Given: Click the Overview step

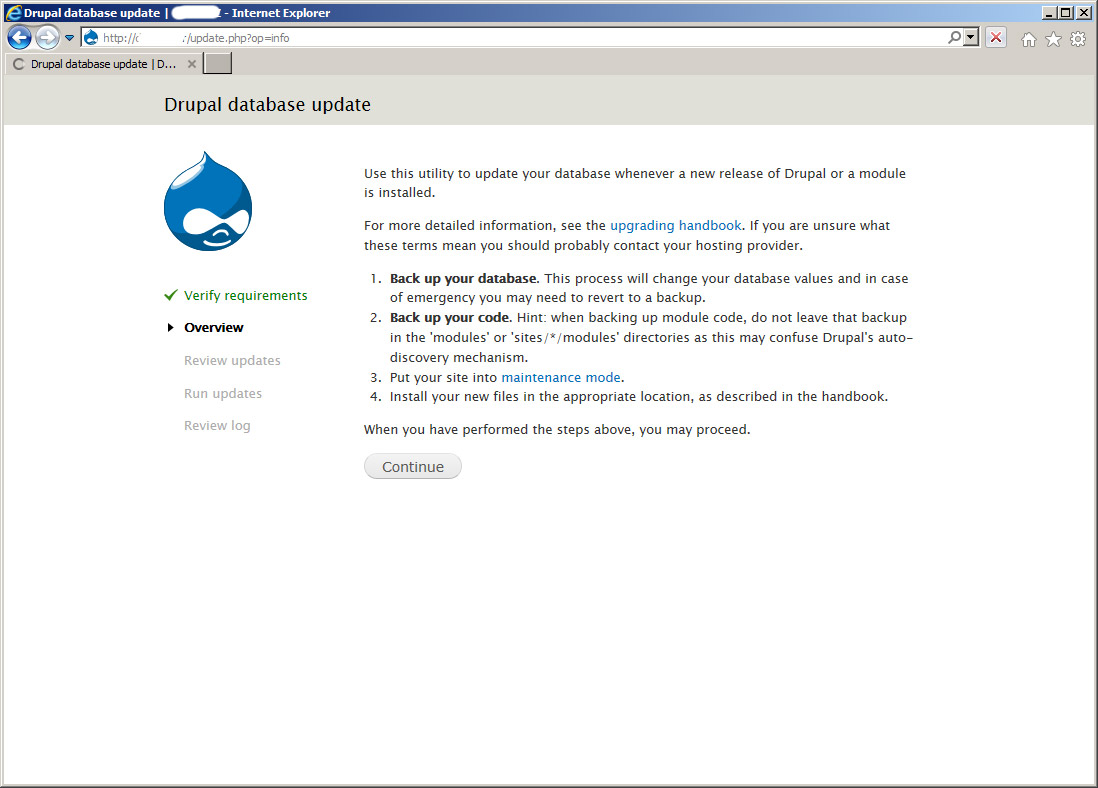Looking at the screenshot, I should pos(214,328).
